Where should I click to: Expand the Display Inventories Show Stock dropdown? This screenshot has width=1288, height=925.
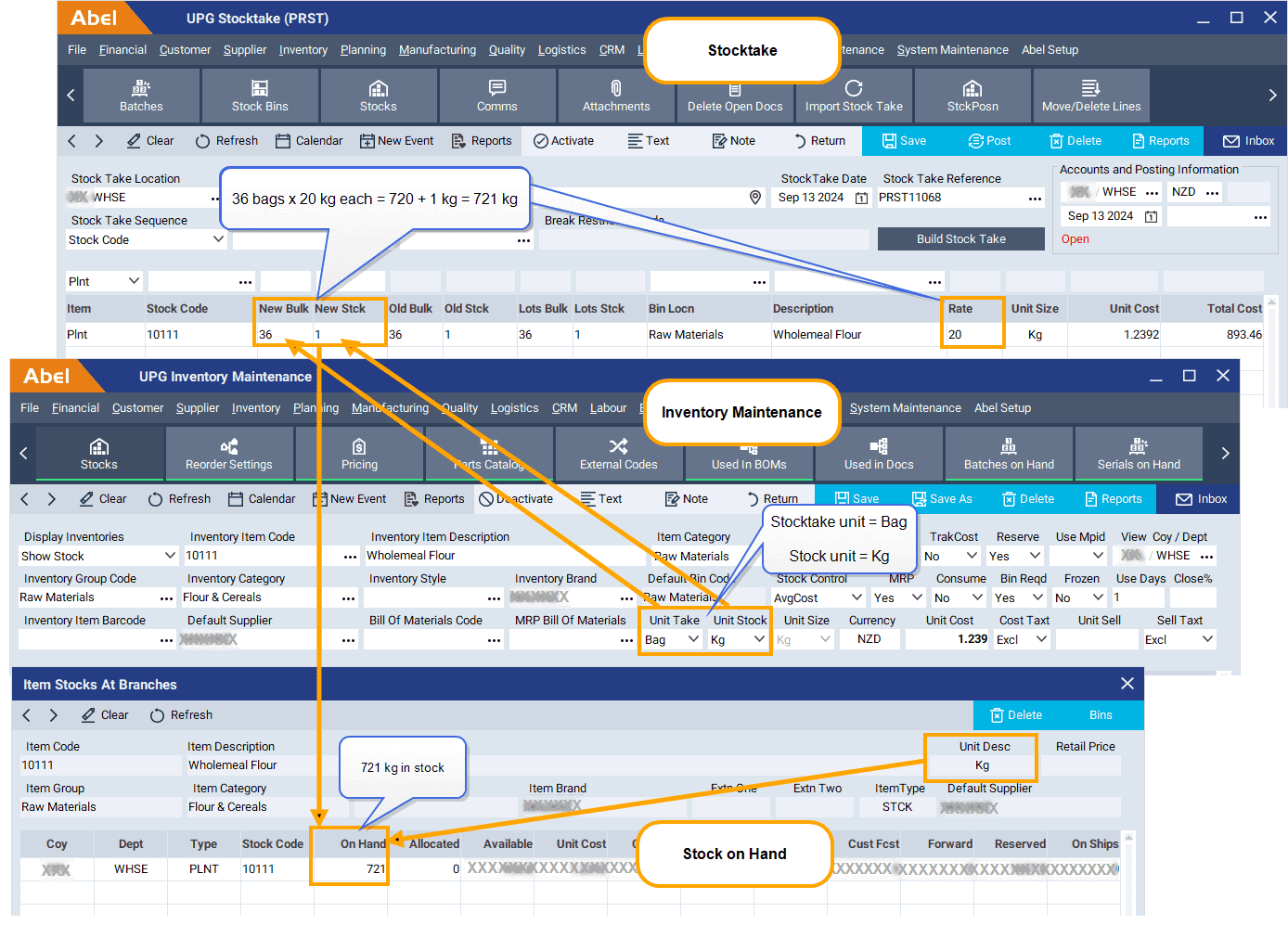pyautogui.click(x=170, y=556)
